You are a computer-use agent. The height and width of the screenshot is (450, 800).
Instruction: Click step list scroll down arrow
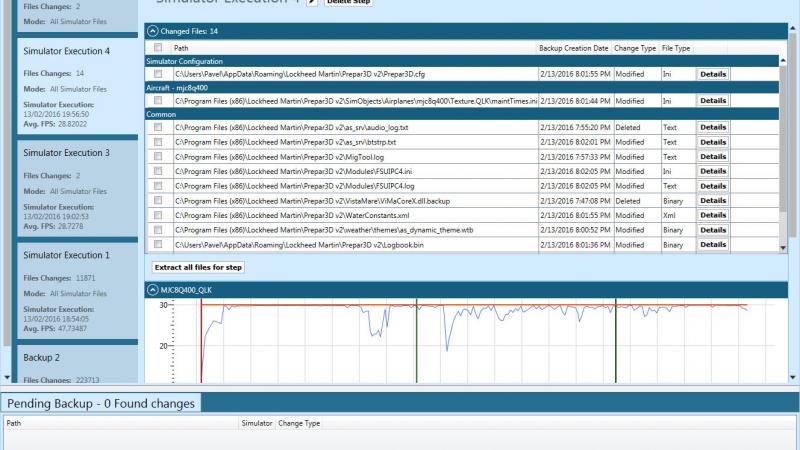7,378
